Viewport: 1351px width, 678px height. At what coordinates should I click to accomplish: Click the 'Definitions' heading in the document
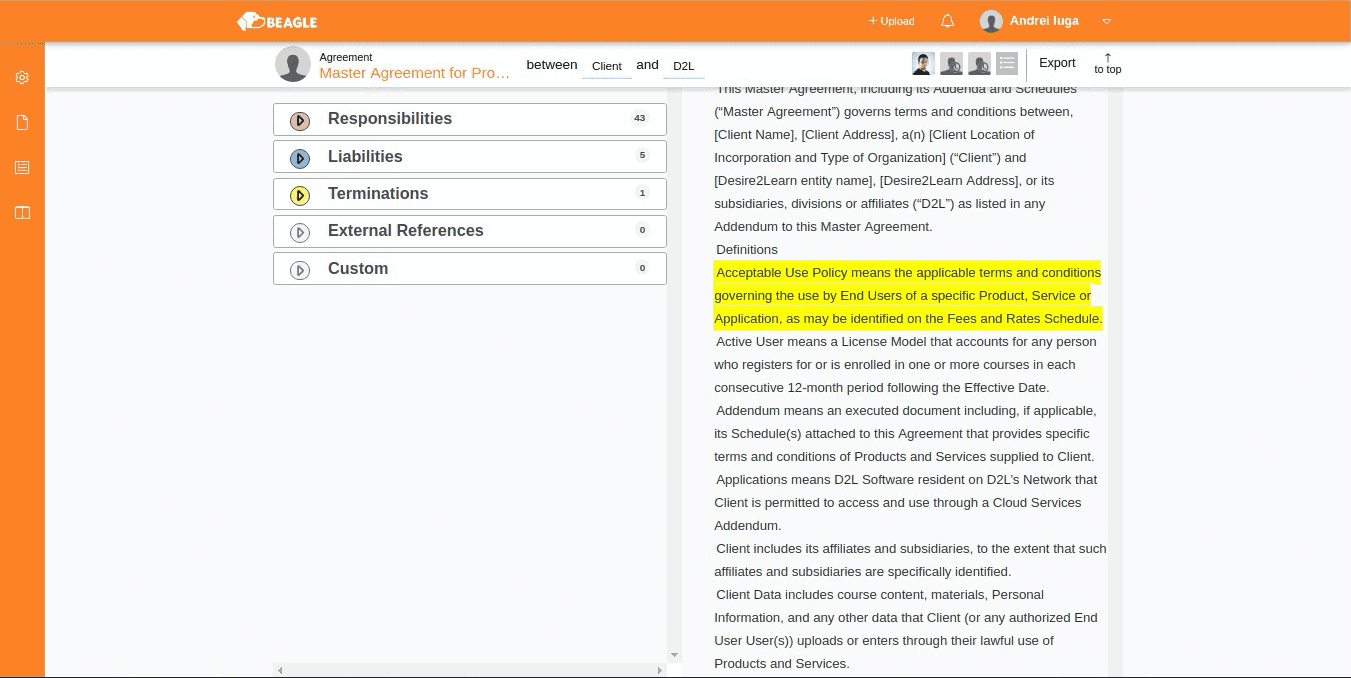pyautogui.click(x=747, y=250)
